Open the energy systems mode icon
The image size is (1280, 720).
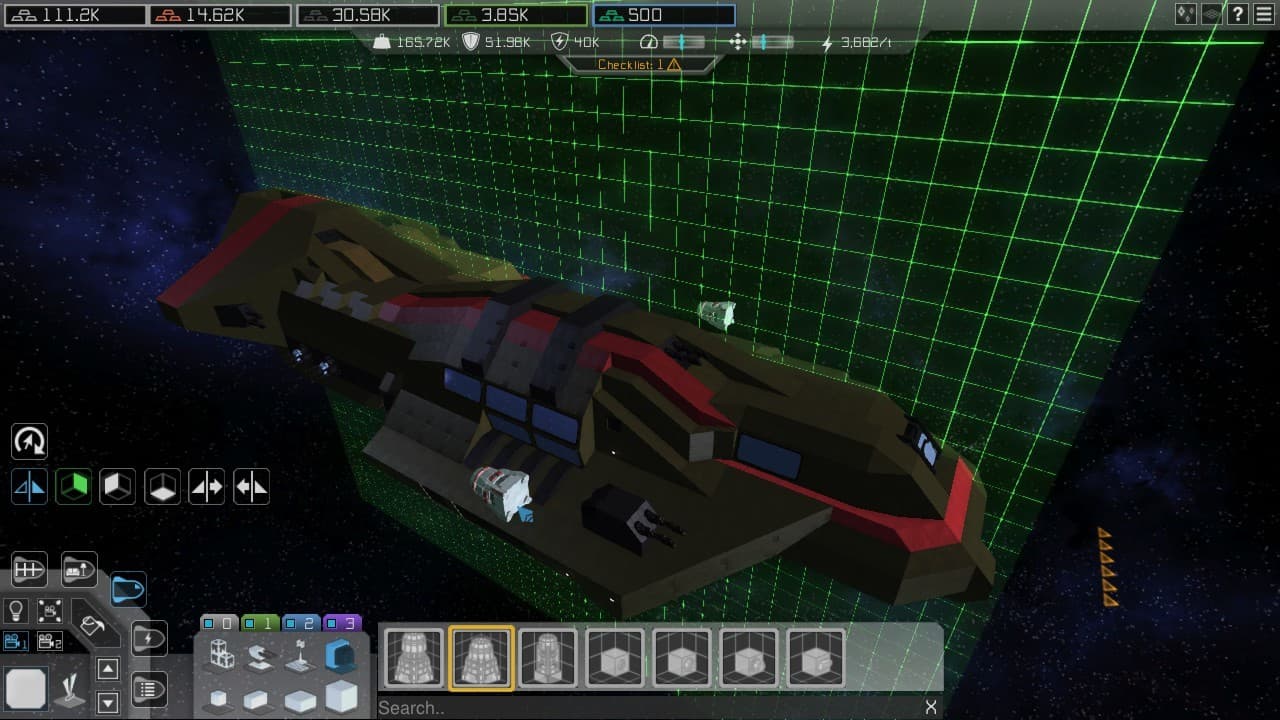[x=148, y=638]
